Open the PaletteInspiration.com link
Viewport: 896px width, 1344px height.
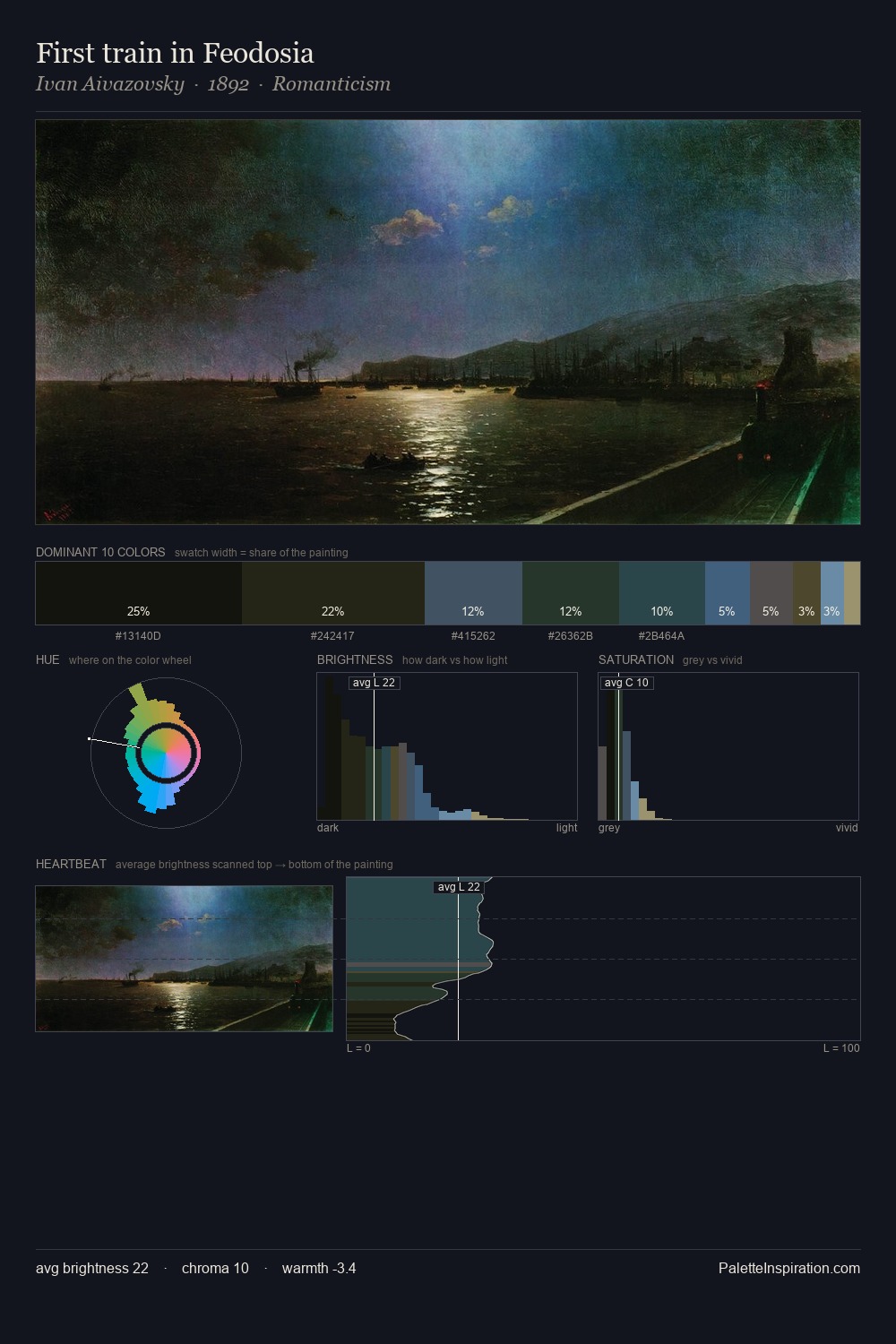789,1269
